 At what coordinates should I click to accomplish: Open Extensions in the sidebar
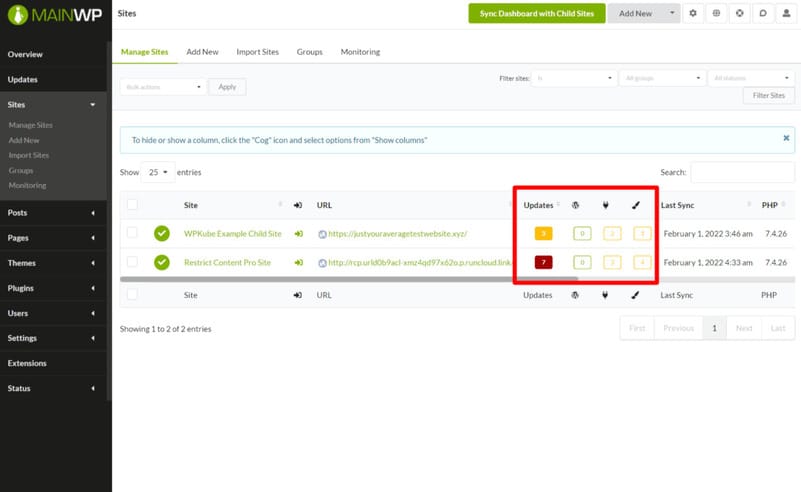[x=54, y=363]
